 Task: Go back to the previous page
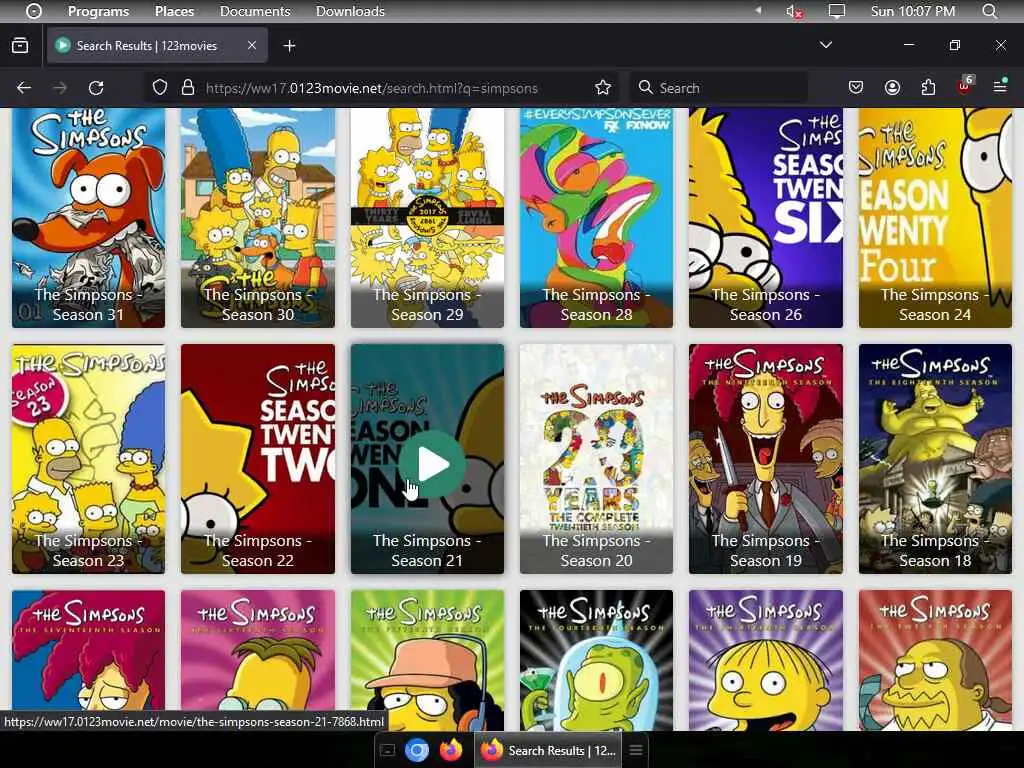[x=24, y=88]
